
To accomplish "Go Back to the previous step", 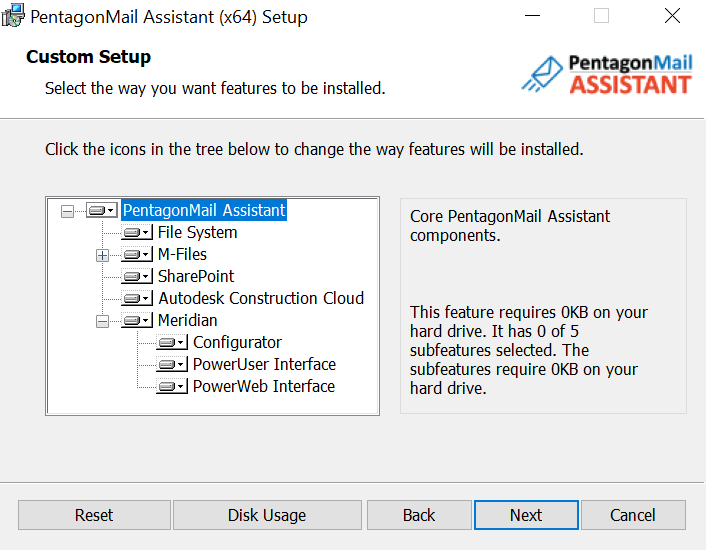I will pyautogui.click(x=419, y=515).
